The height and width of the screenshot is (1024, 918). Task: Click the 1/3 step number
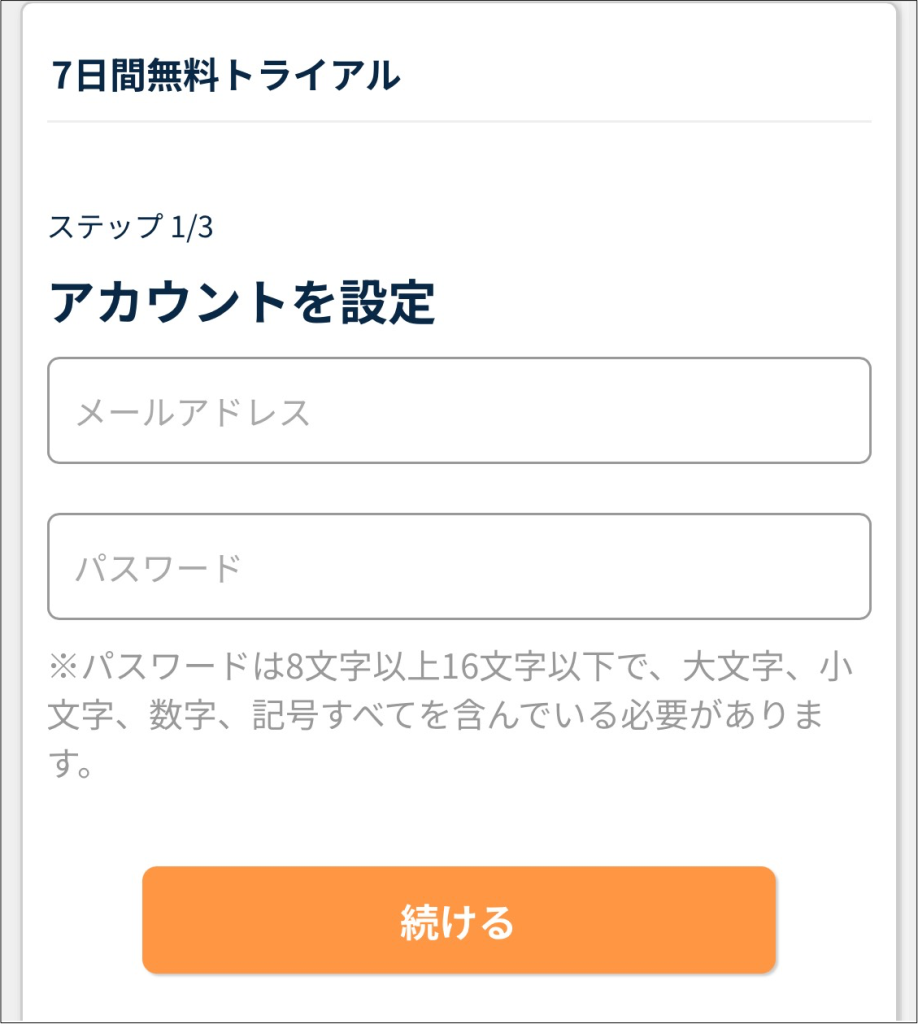[192, 227]
